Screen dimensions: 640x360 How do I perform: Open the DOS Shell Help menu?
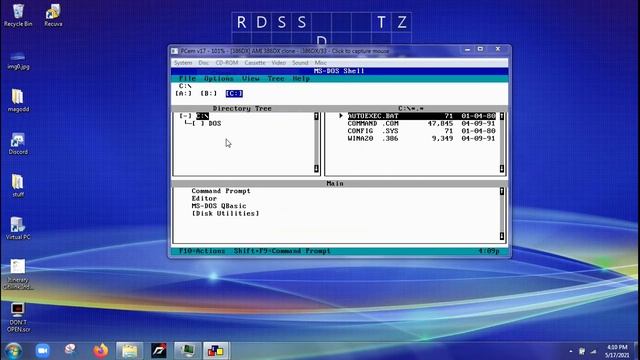click(301, 78)
